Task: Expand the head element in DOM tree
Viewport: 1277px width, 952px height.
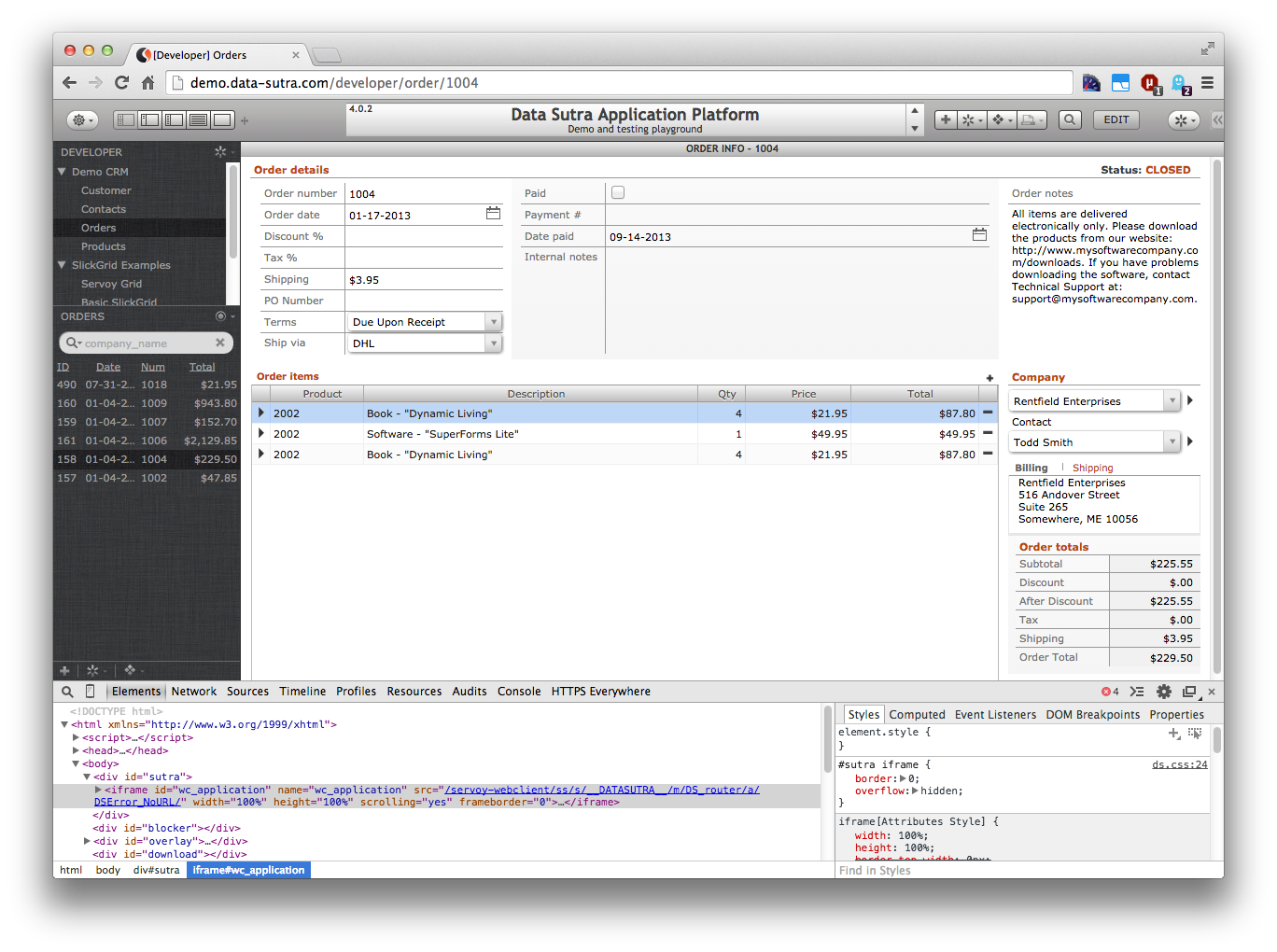Action: tap(77, 750)
